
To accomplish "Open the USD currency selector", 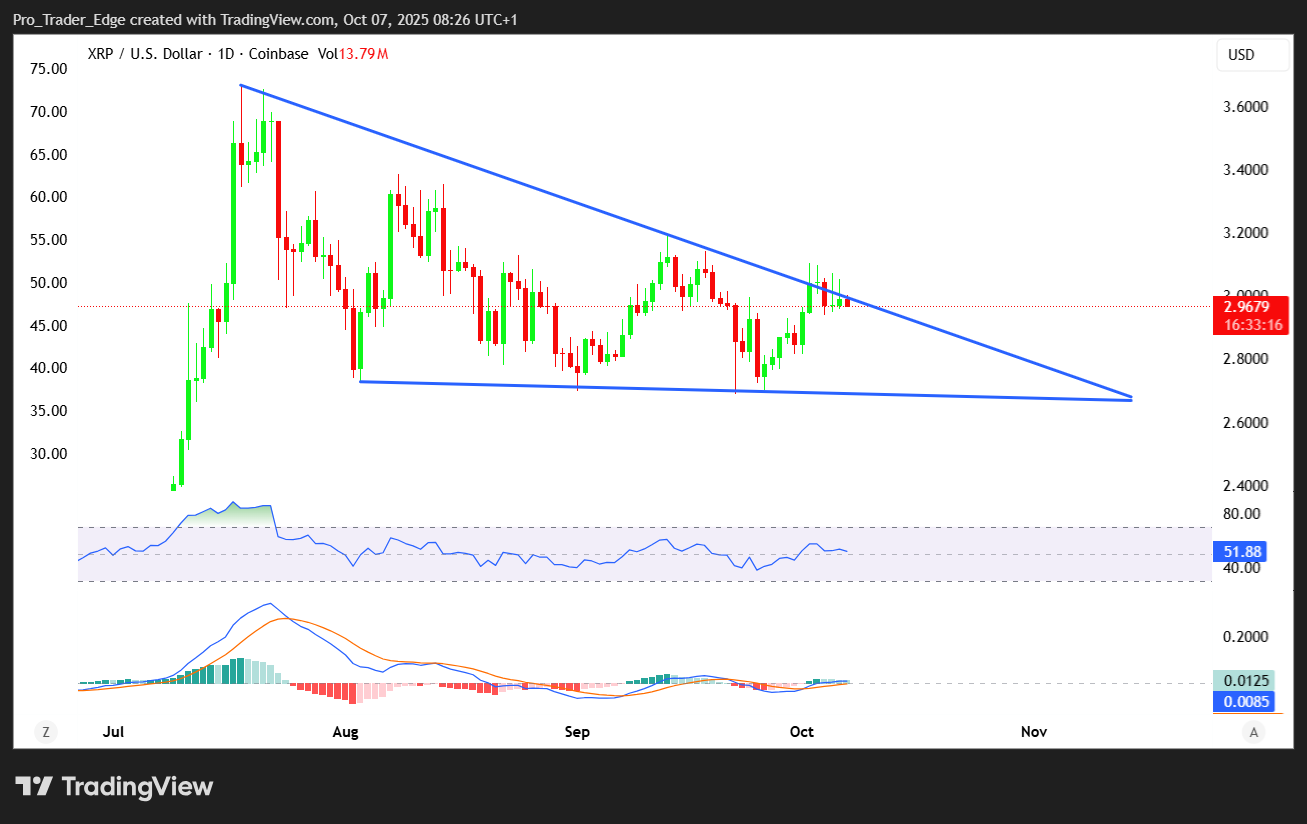I will (x=1253, y=55).
